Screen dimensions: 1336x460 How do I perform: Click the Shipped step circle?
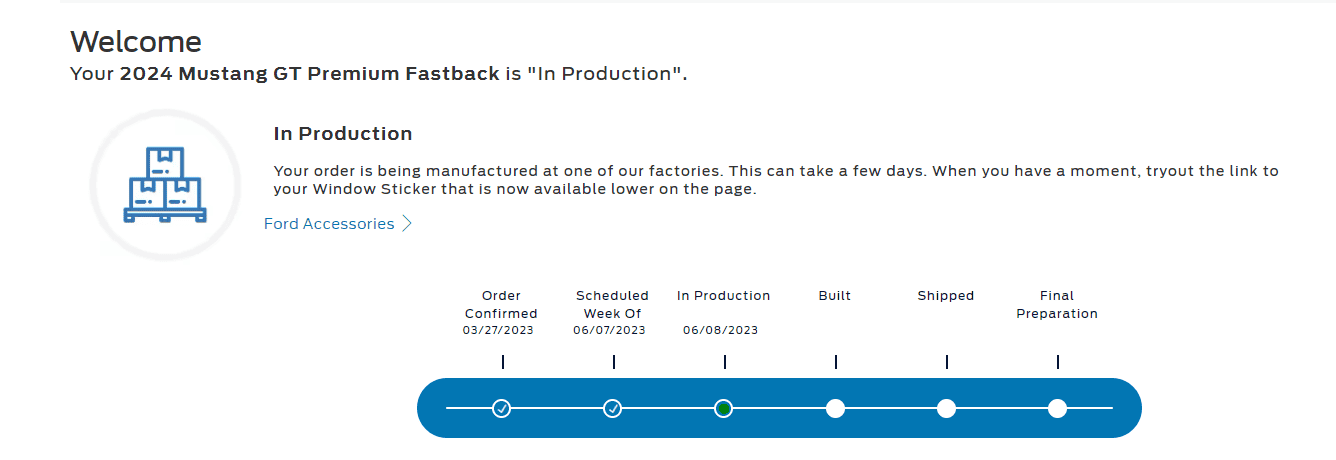tap(946, 408)
